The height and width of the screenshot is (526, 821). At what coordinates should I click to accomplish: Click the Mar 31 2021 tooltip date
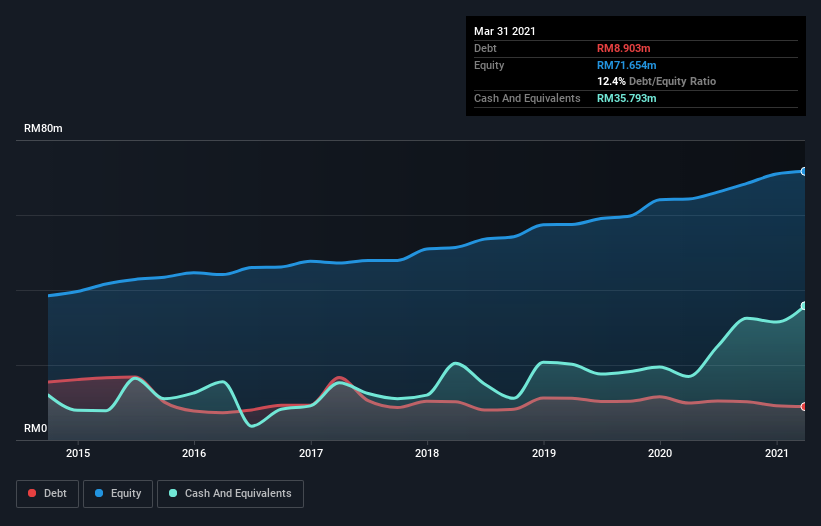point(505,31)
